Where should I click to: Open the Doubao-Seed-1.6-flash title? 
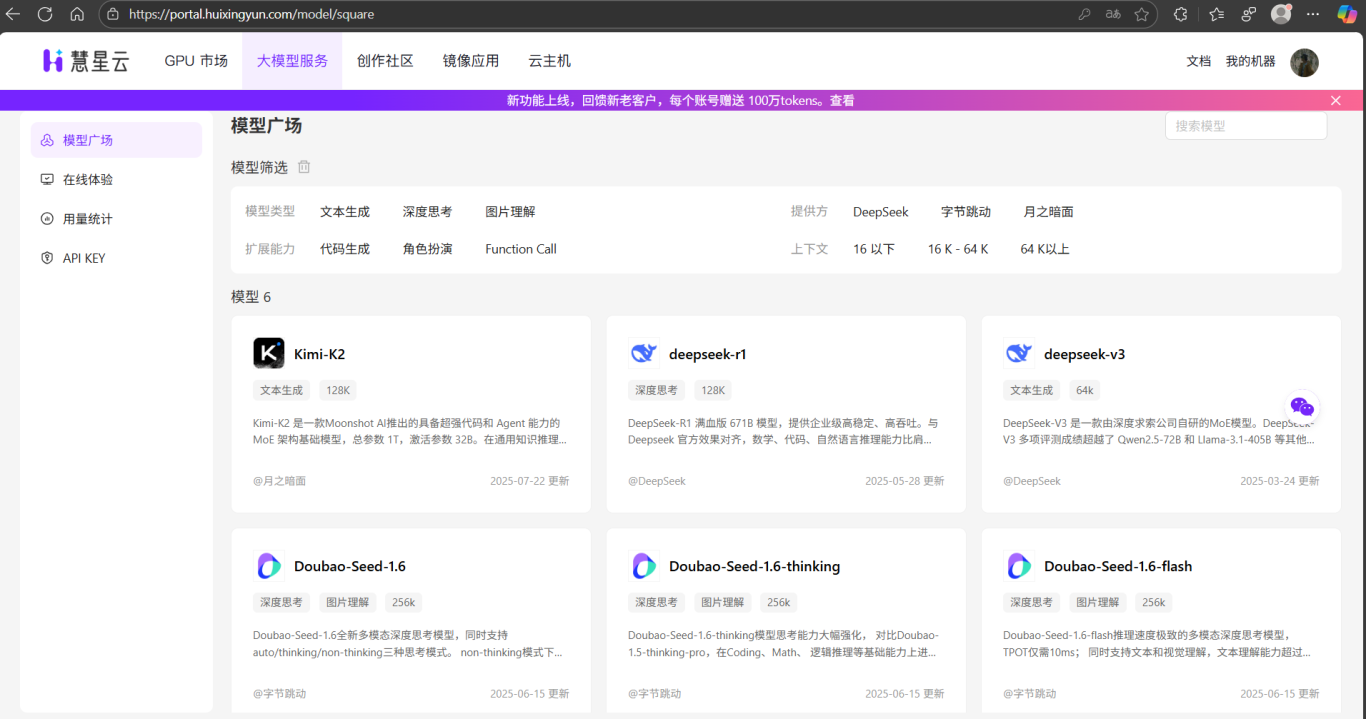click(x=1118, y=566)
